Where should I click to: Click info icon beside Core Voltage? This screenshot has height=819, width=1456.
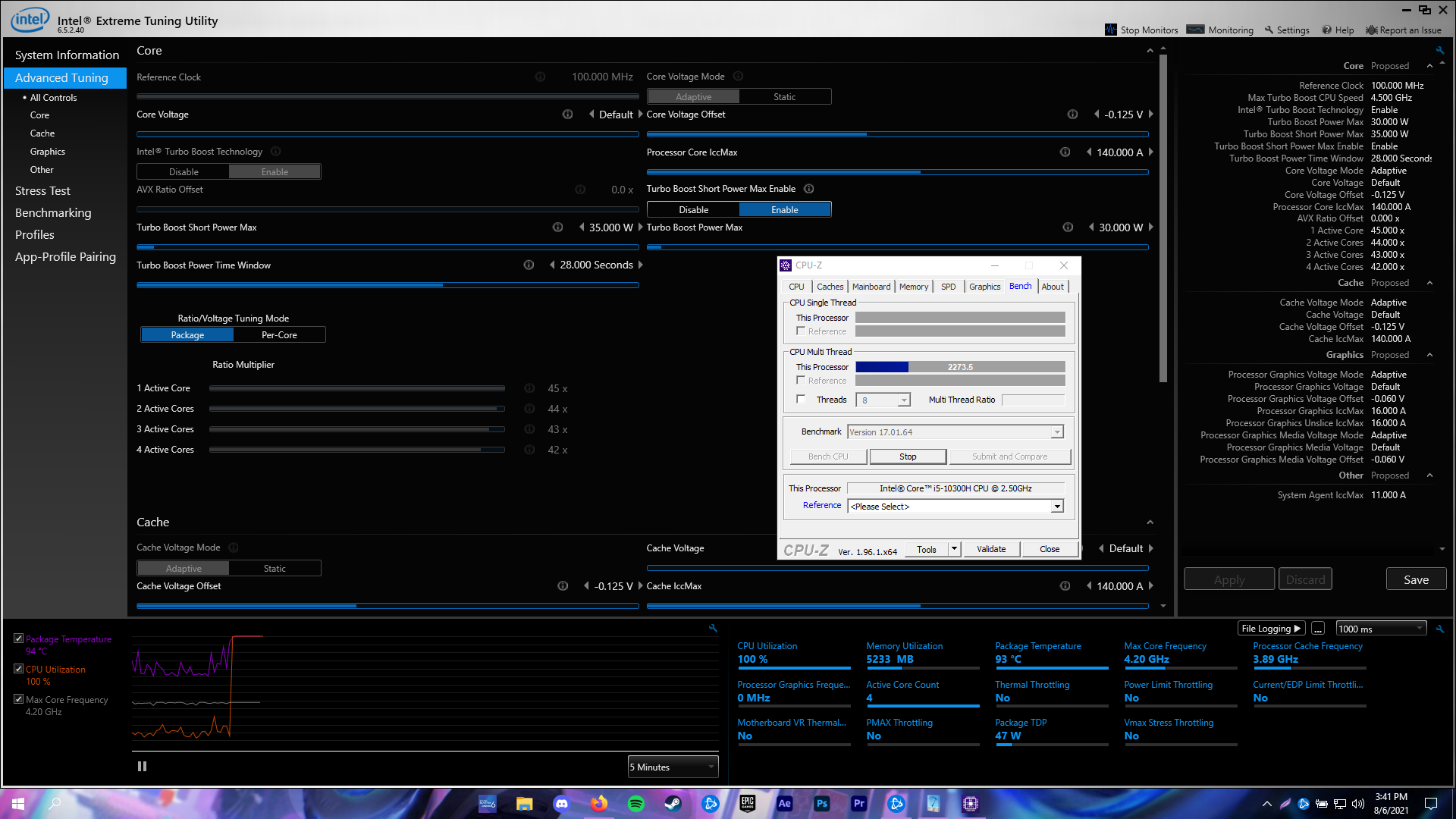[x=567, y=115]
